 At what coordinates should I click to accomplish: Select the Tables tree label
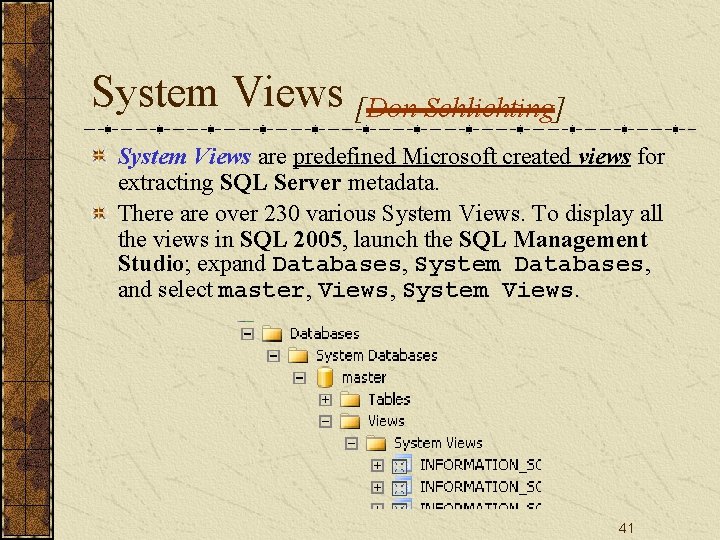(x=389, y=399)
